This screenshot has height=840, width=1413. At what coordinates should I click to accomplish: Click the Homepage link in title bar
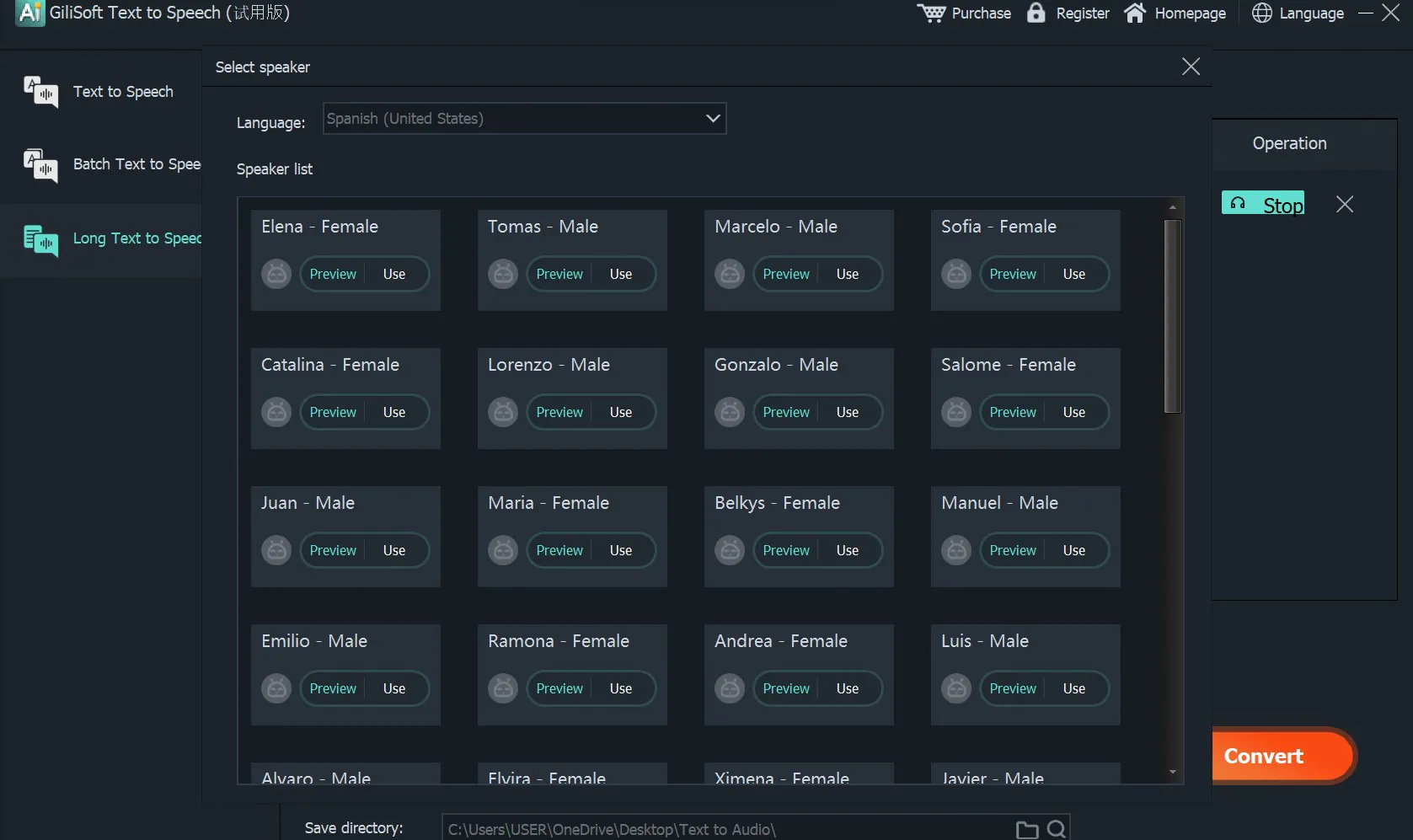coord(1190,13)
